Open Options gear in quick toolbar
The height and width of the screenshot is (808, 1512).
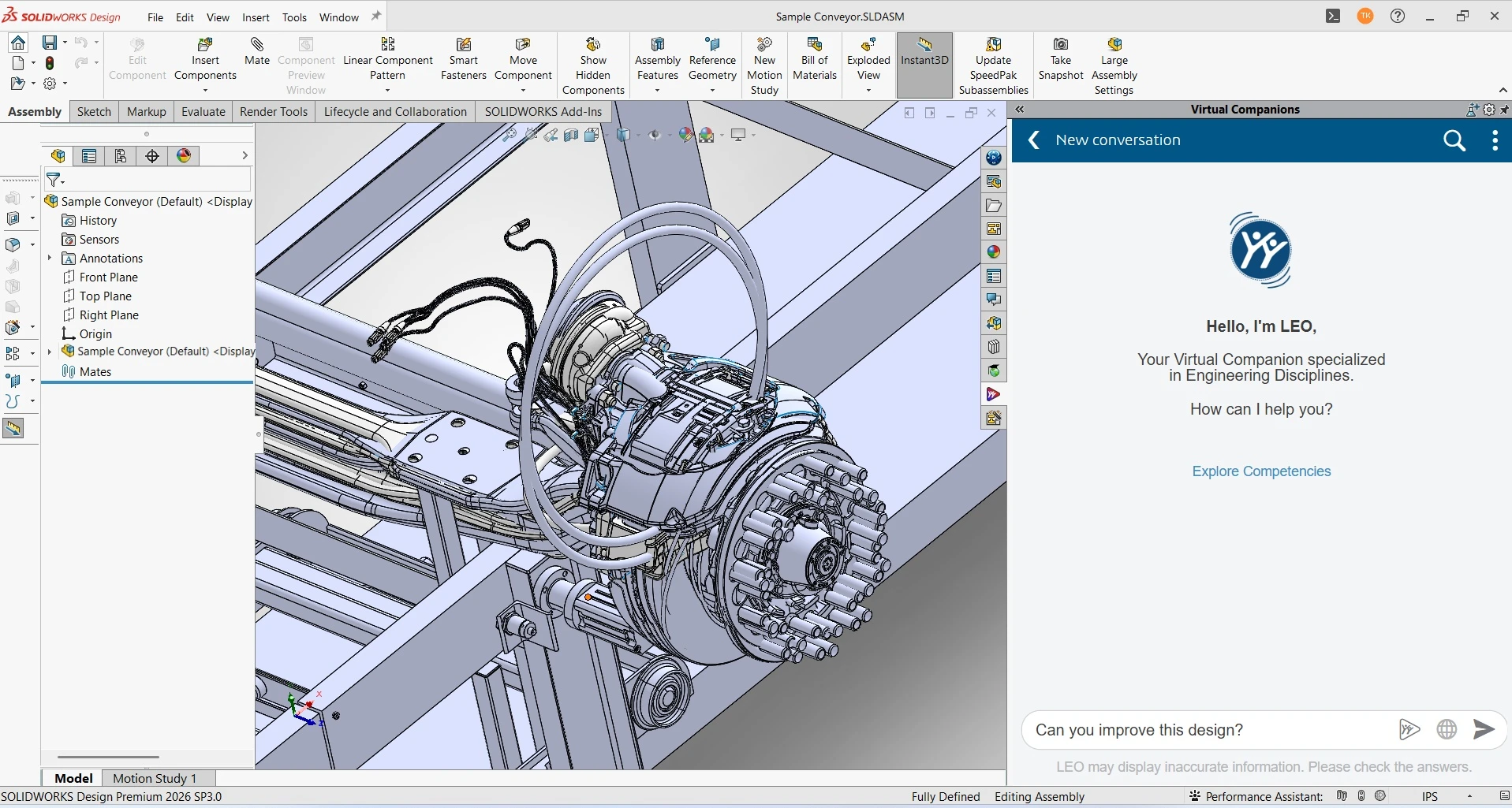pyautogui.click(x=50, y=83)
